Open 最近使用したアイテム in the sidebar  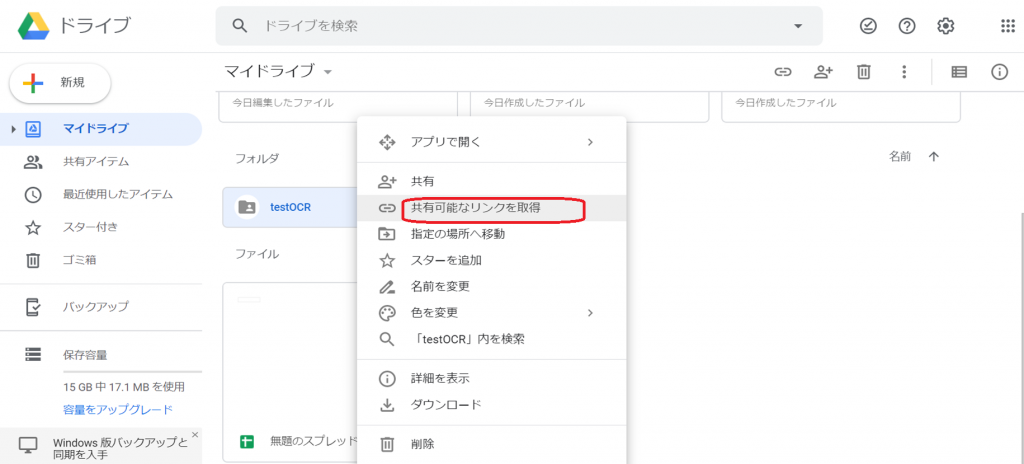pos(101,194)
